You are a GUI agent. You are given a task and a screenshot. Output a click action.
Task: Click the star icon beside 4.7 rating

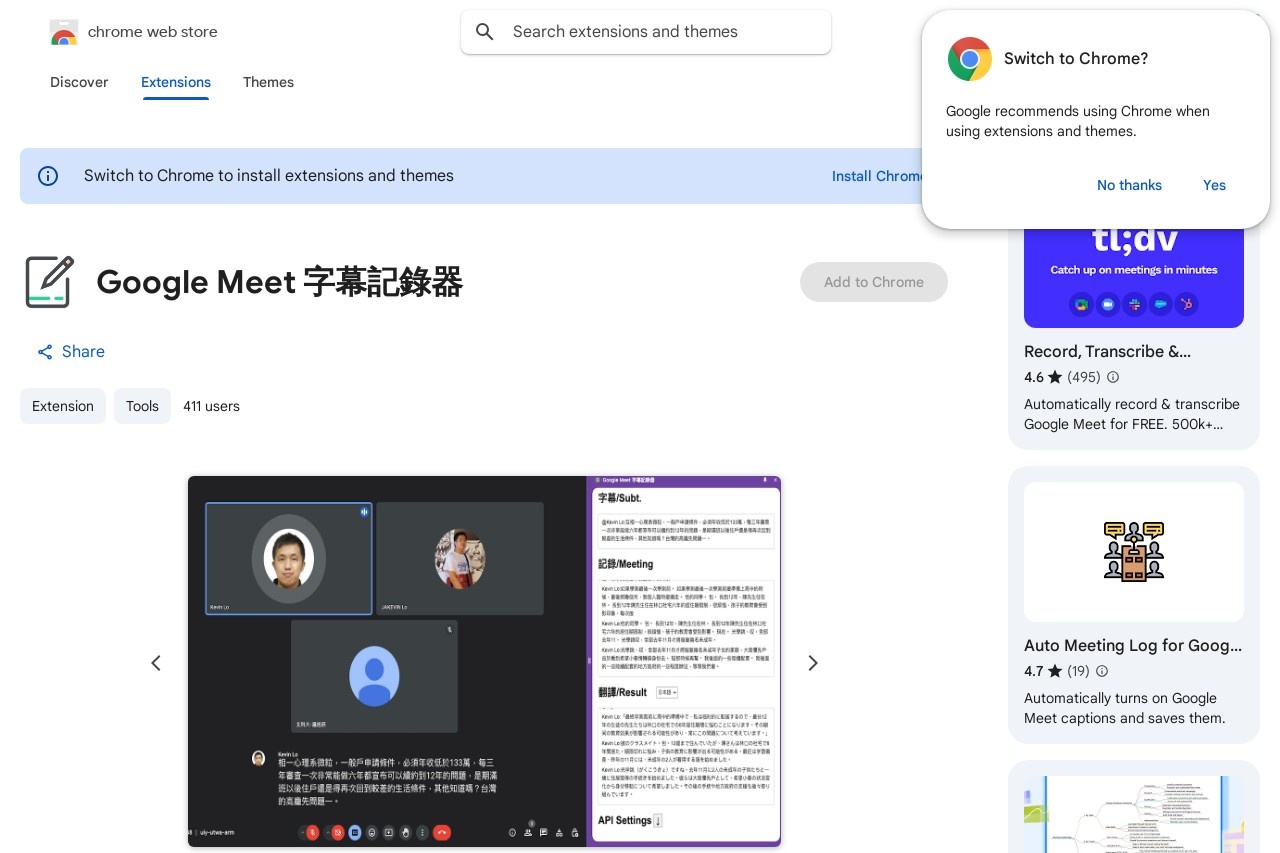[1055, 672]
